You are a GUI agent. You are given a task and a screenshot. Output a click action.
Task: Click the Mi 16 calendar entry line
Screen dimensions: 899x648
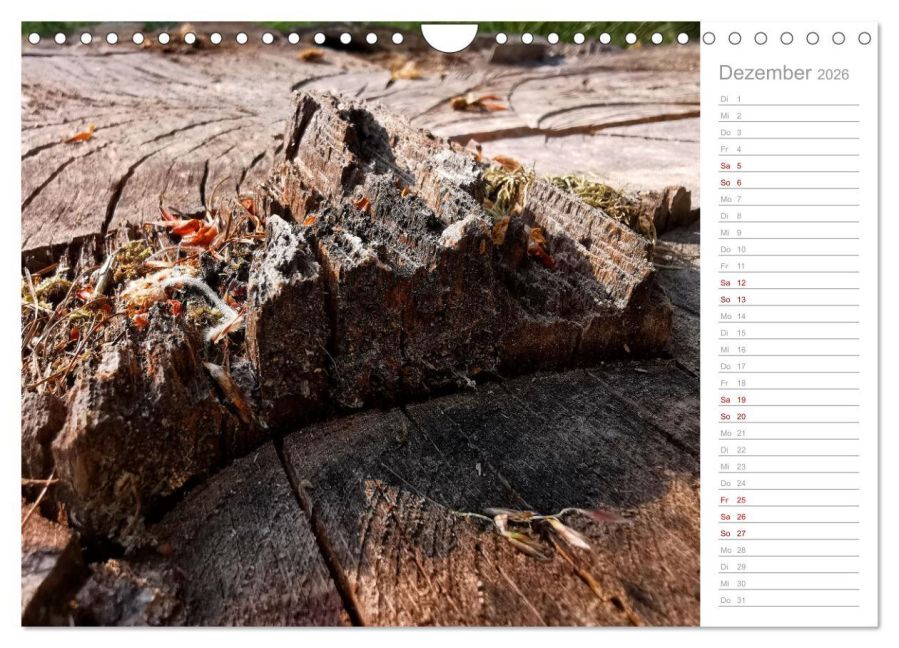coord(789,349)
